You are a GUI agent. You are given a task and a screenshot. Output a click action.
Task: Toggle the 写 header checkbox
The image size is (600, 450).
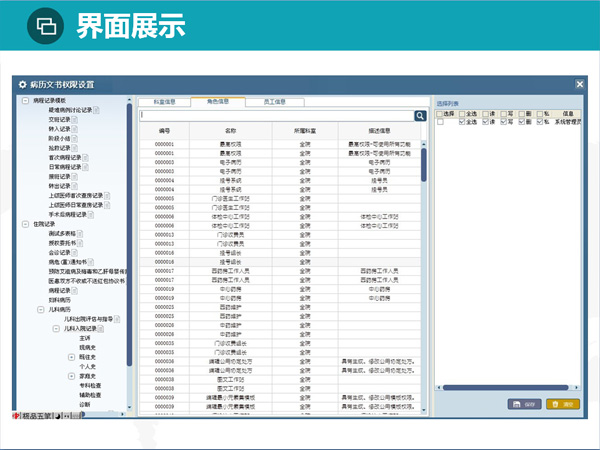coord(504,114)
